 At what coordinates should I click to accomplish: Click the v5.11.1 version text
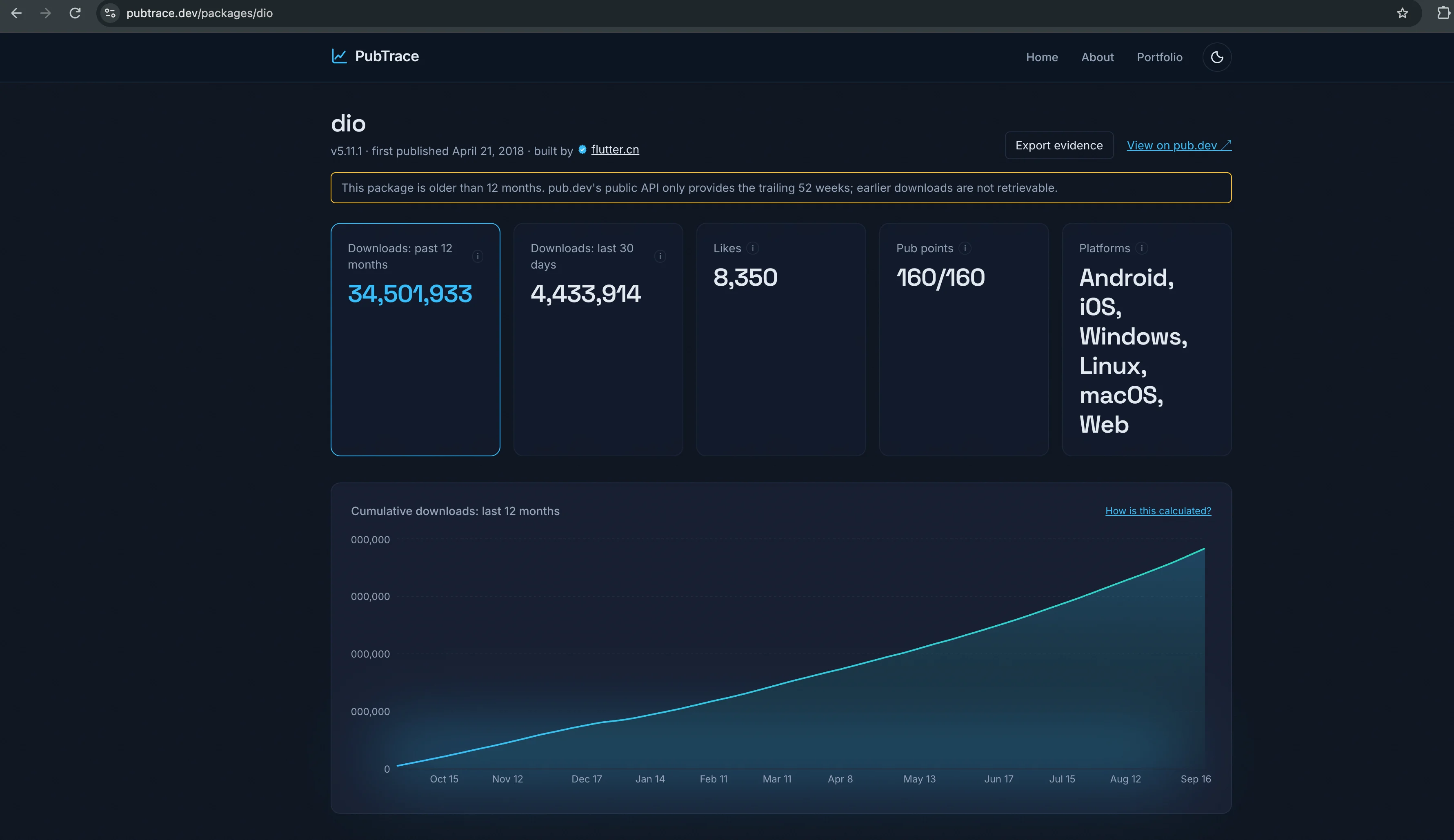[346, 151]
